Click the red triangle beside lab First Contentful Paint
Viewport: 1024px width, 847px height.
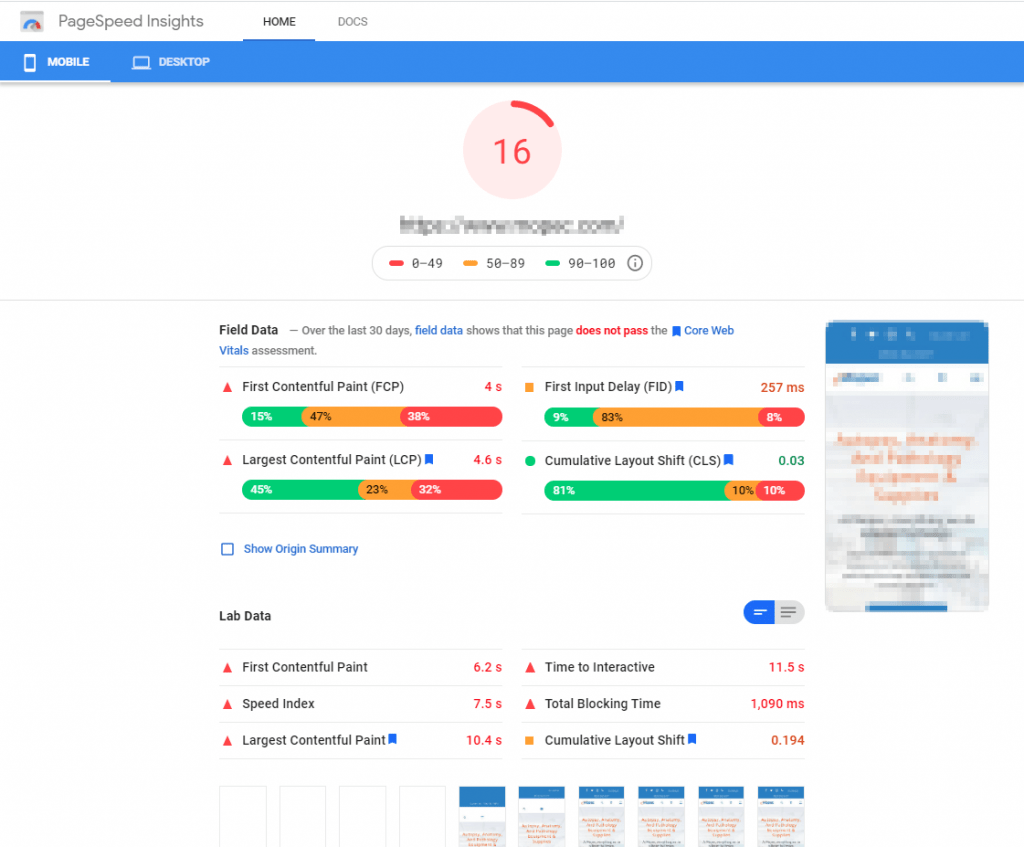point(227,667)
